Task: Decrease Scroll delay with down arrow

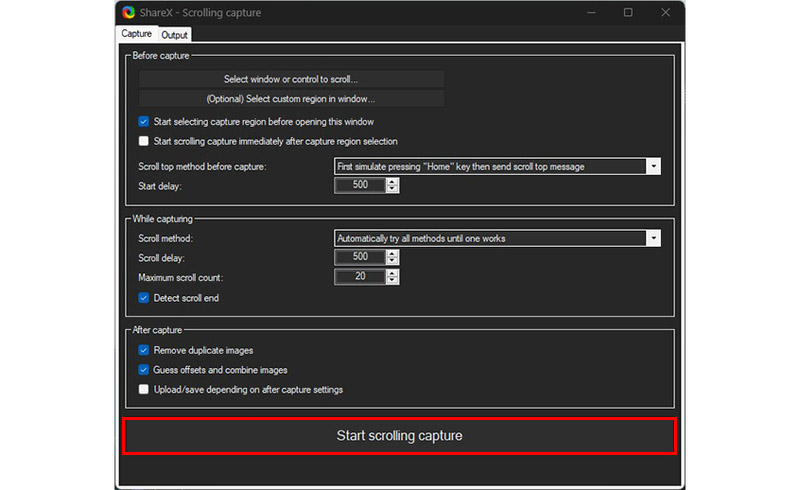Action: tap(392, 260)
